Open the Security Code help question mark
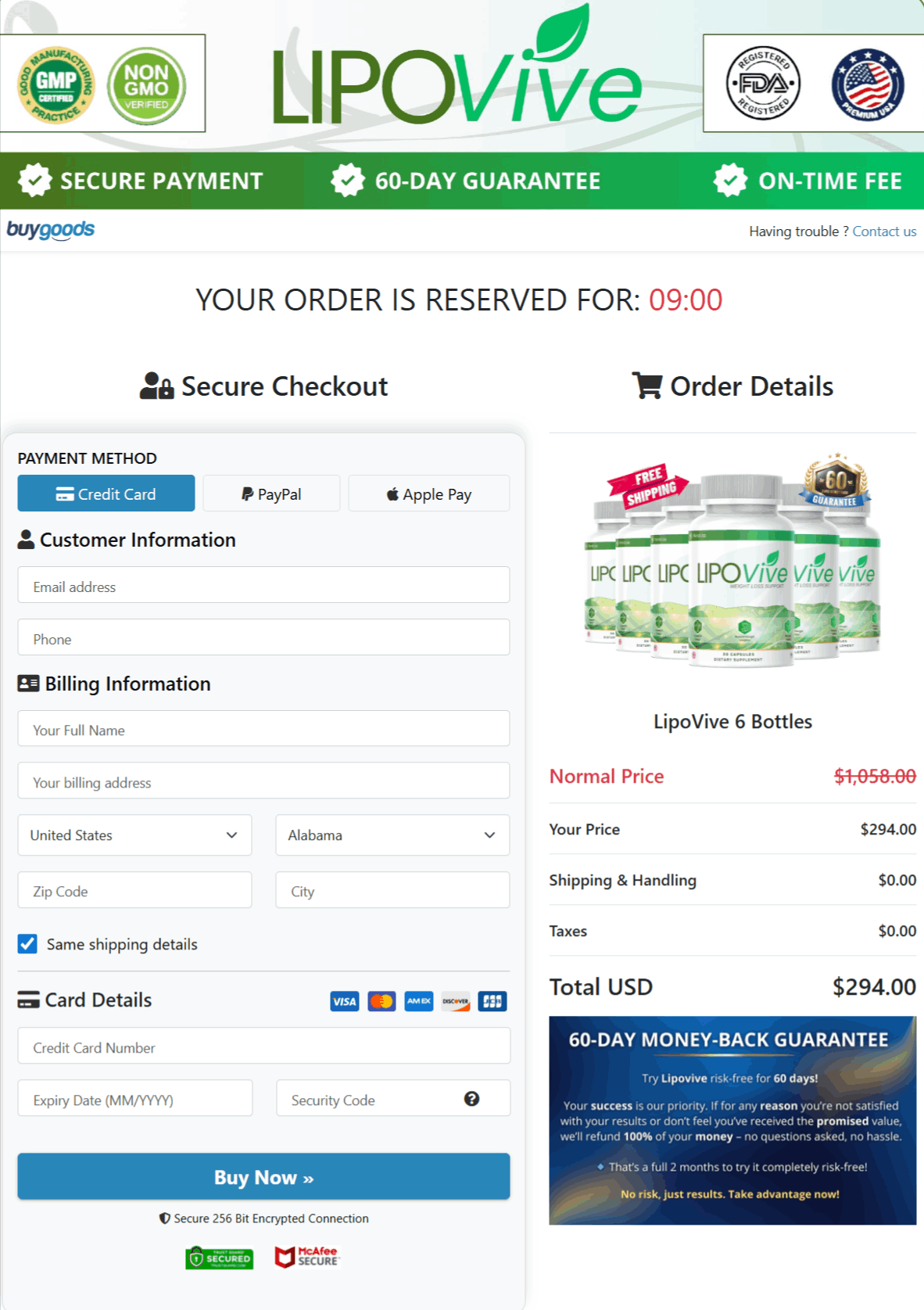The height and width of the screenshot is (1310, 924). [x=471, y=1099]
